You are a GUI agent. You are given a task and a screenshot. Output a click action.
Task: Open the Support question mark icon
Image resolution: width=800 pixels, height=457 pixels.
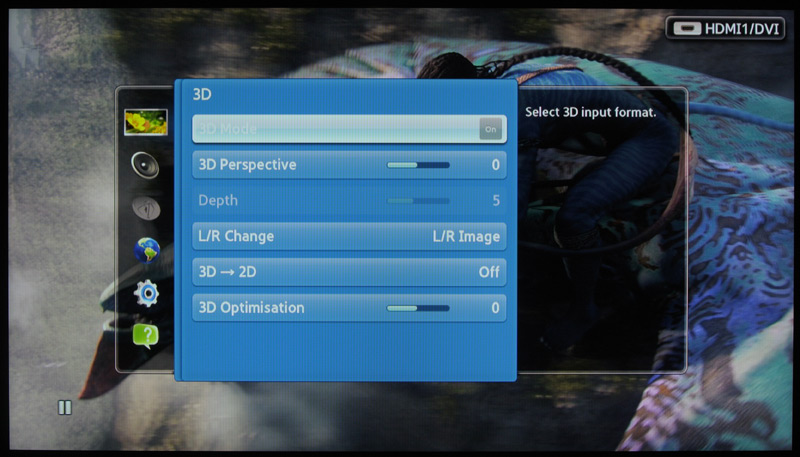[146, 336]
